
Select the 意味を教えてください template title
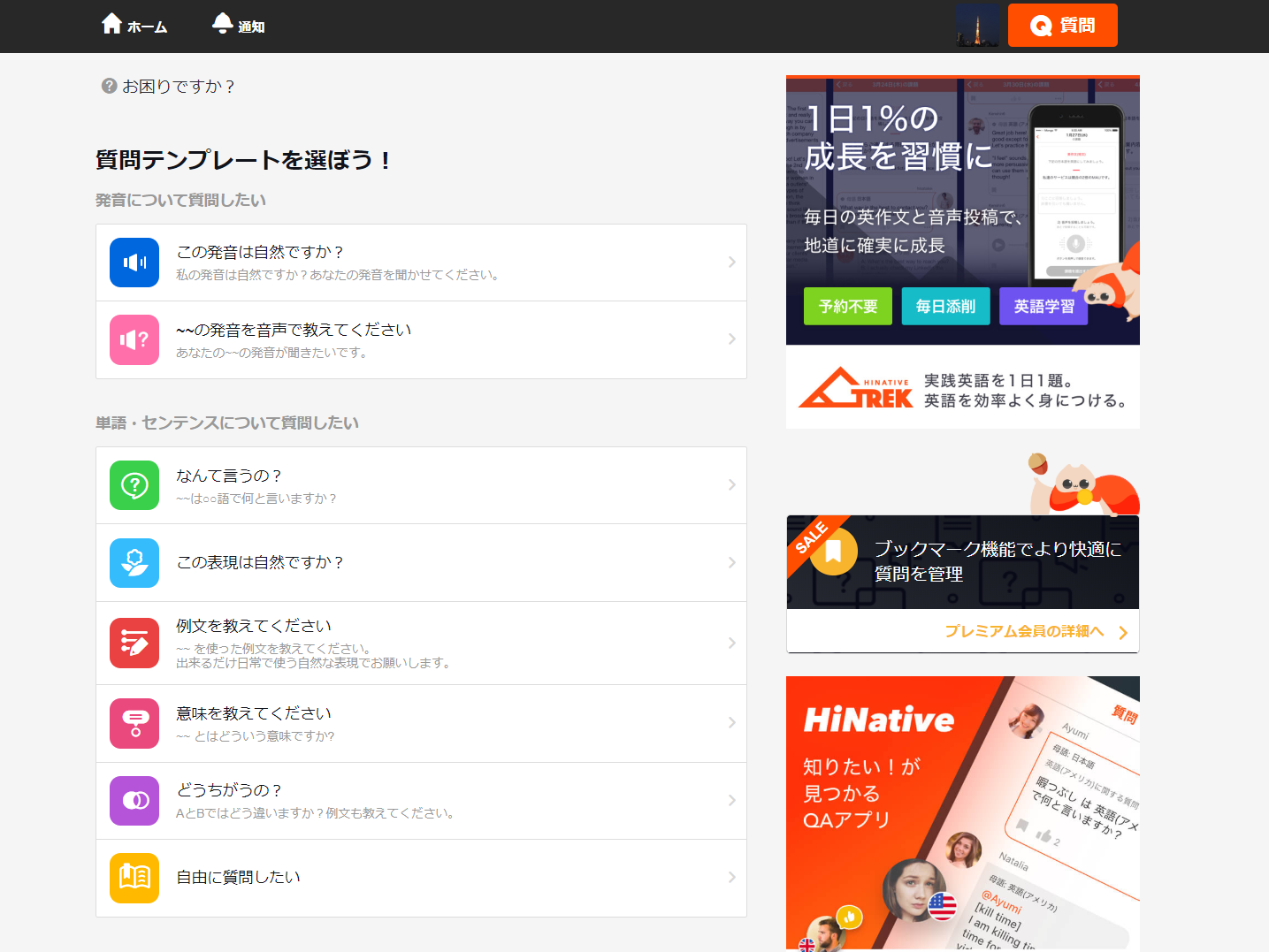point(254,713)
